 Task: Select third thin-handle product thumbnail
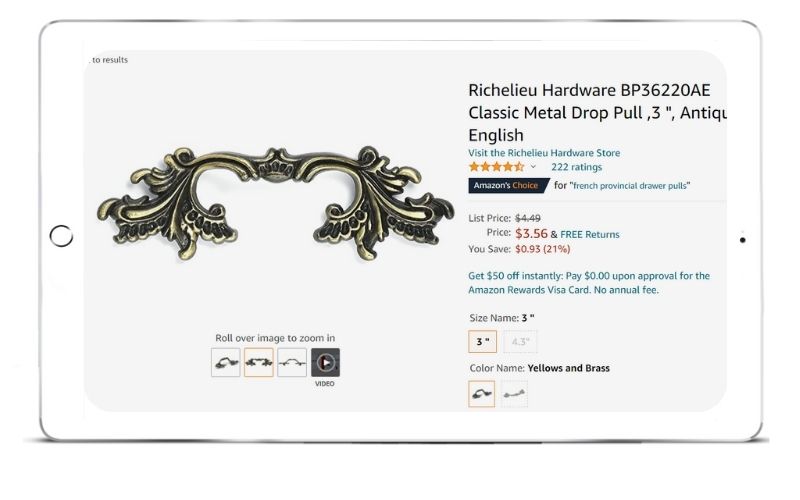pos(292,363)
